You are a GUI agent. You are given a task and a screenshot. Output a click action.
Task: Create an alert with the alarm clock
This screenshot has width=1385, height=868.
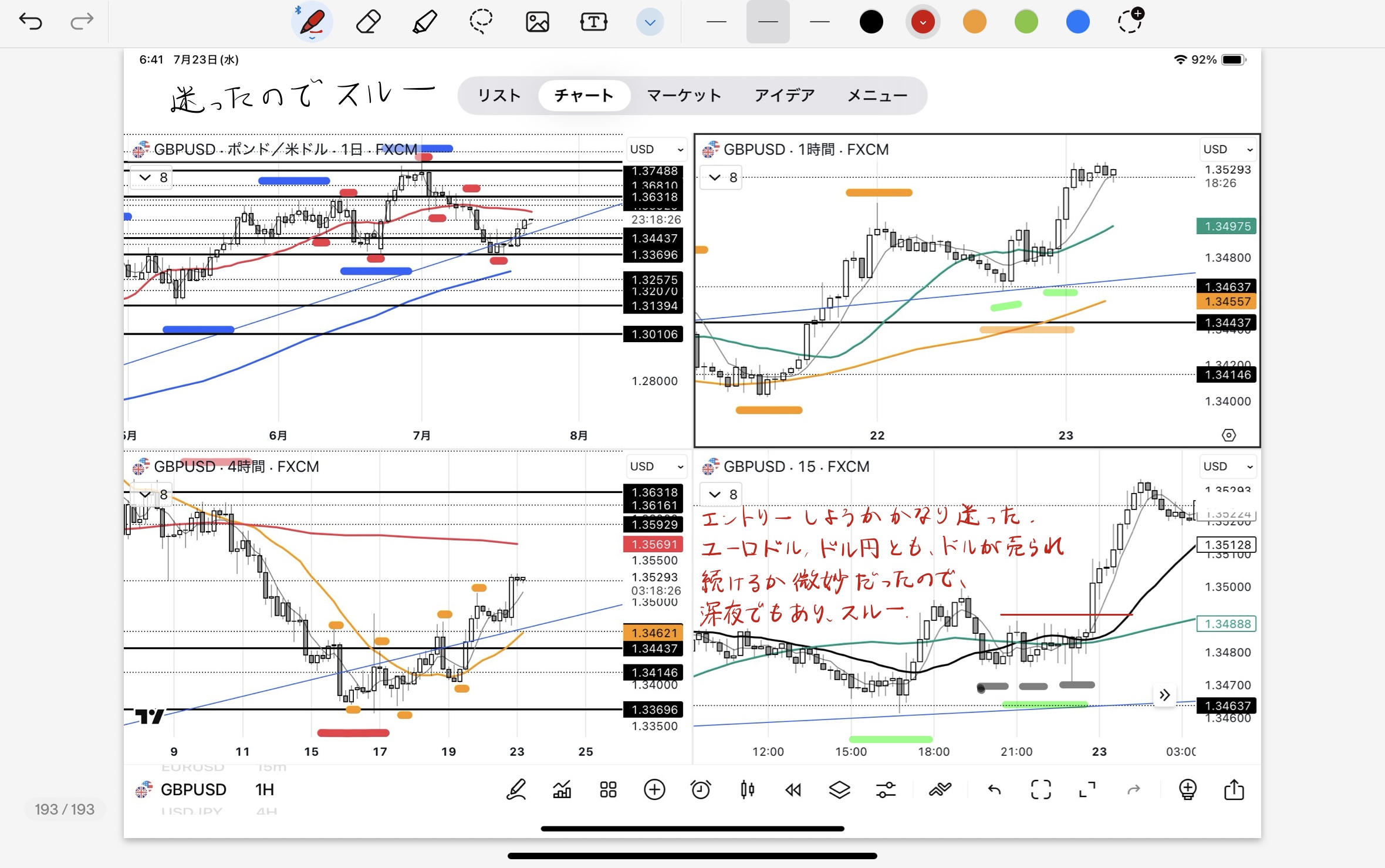701,789
